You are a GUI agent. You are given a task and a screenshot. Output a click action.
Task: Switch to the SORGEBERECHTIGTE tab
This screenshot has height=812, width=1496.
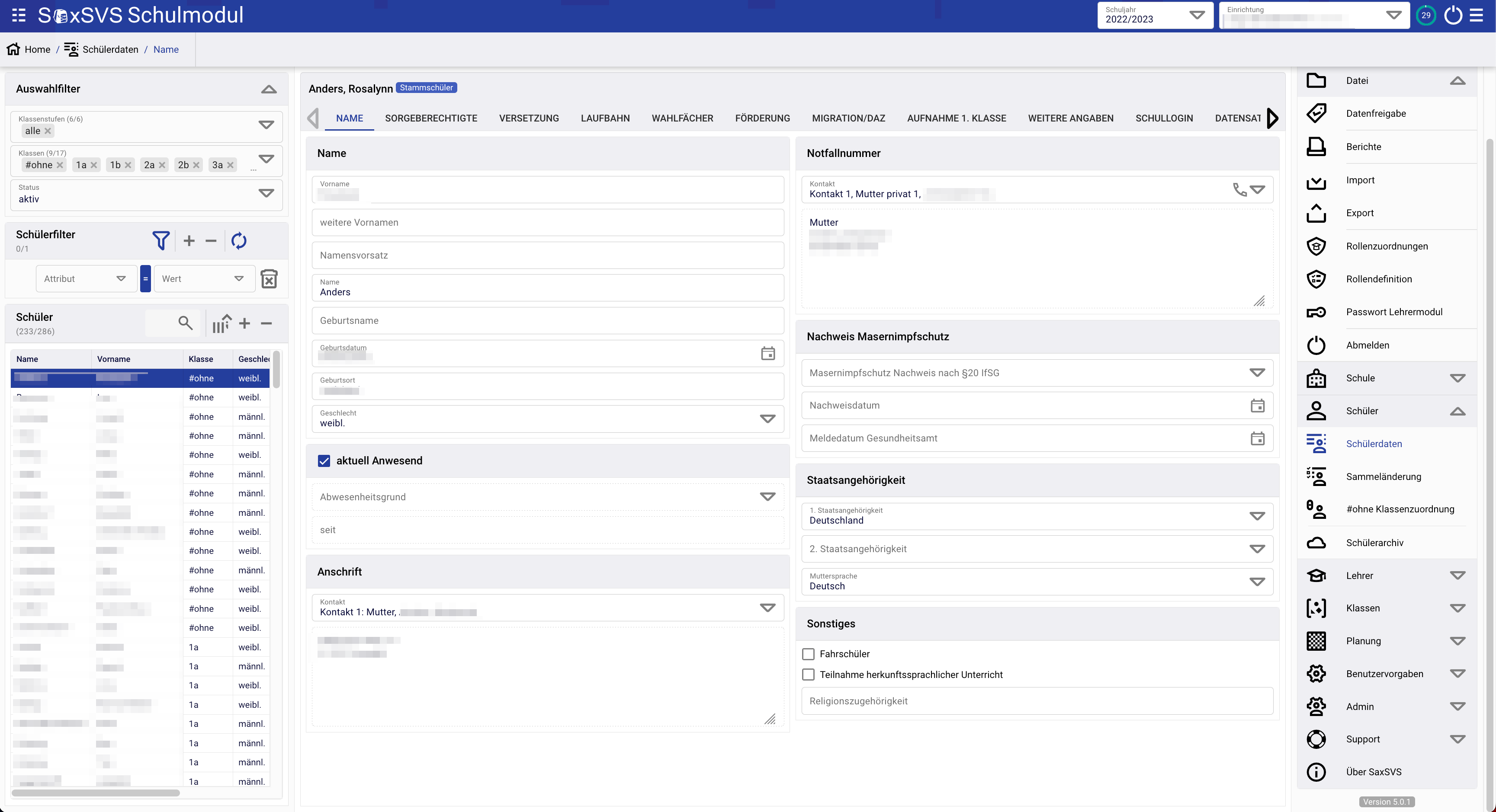(431, 118)
